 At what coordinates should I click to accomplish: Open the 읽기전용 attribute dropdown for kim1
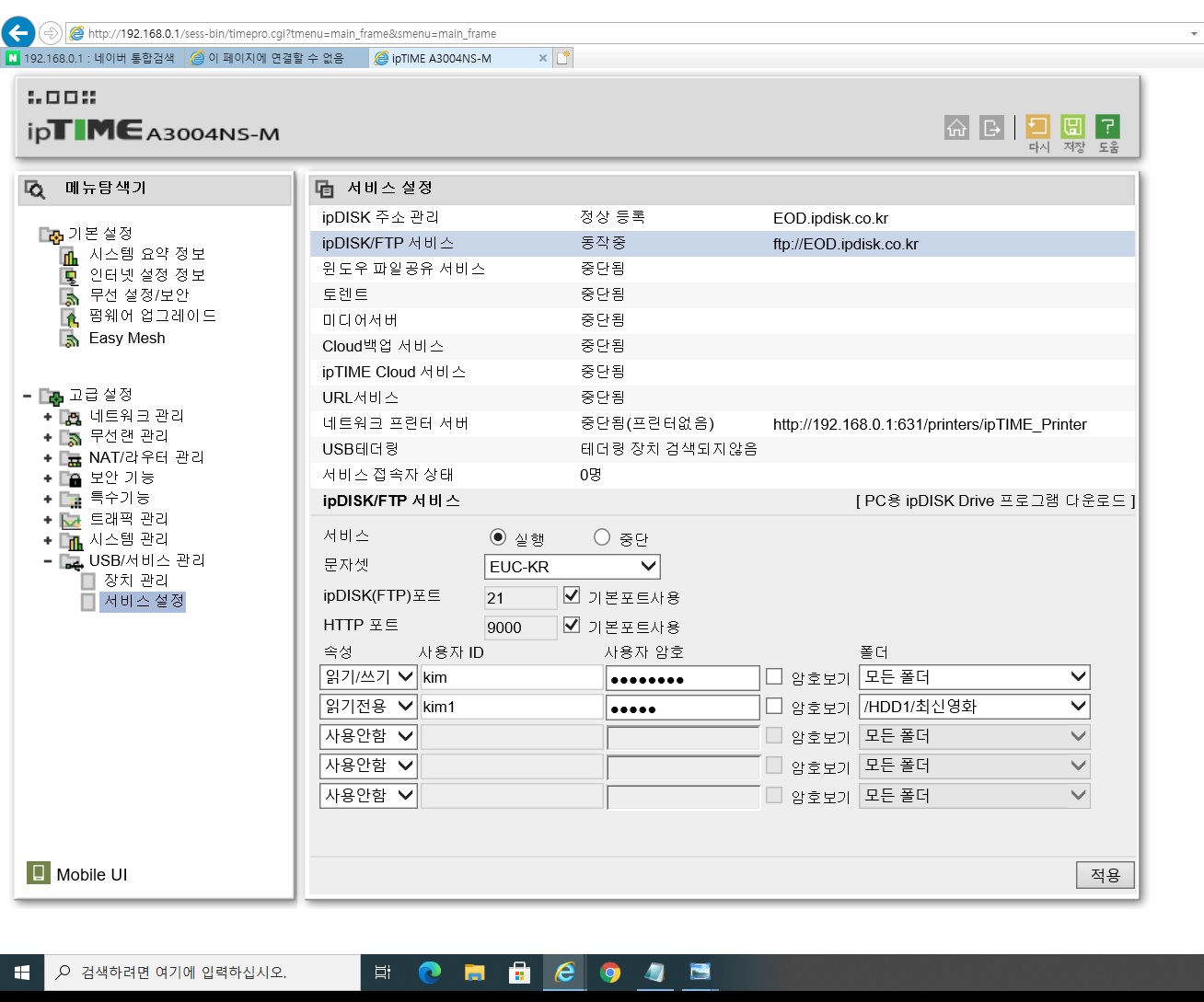click(368, 707)
